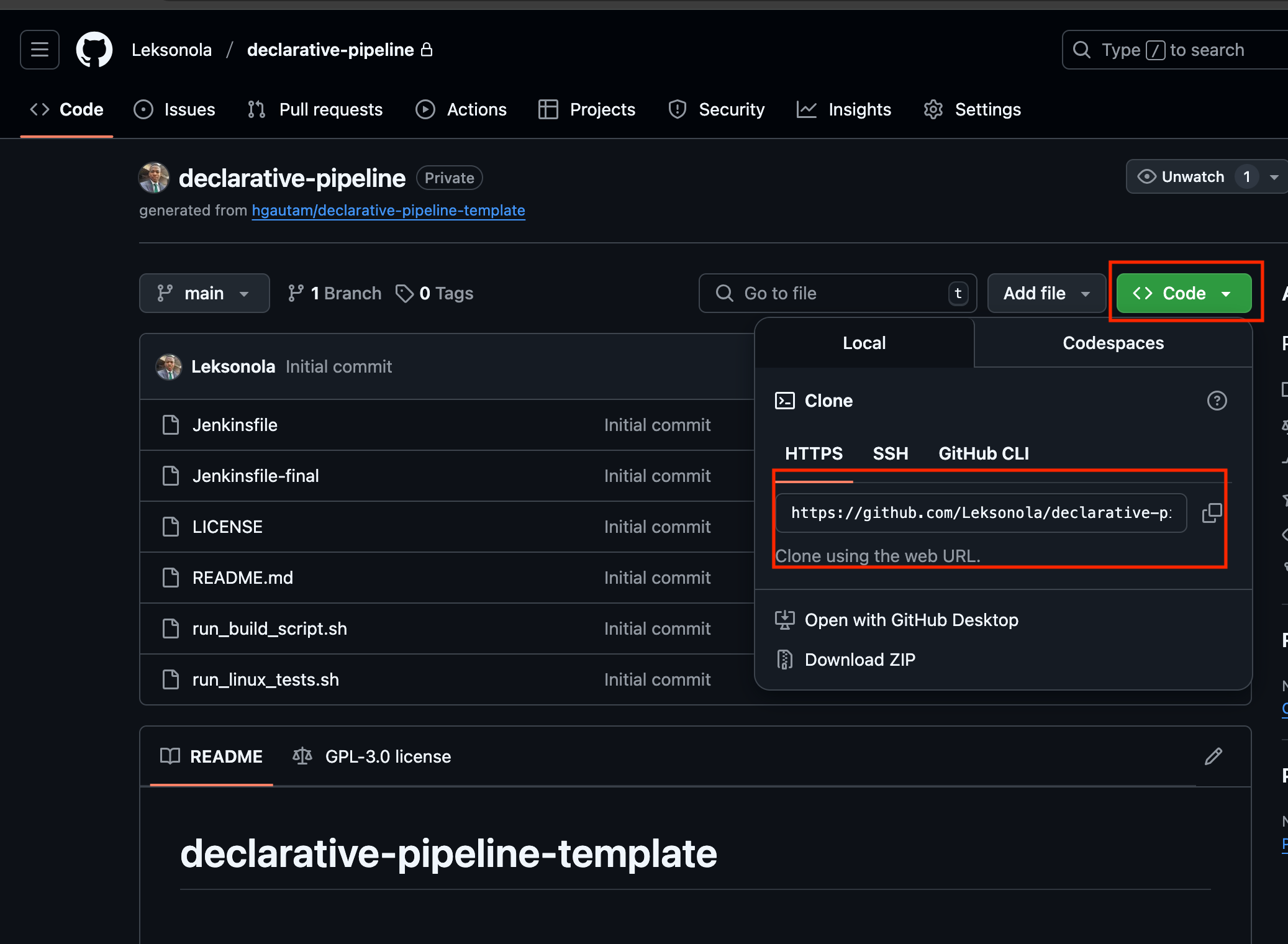
Task: Open the run_build_script.sh file
Action: (270, 629)
